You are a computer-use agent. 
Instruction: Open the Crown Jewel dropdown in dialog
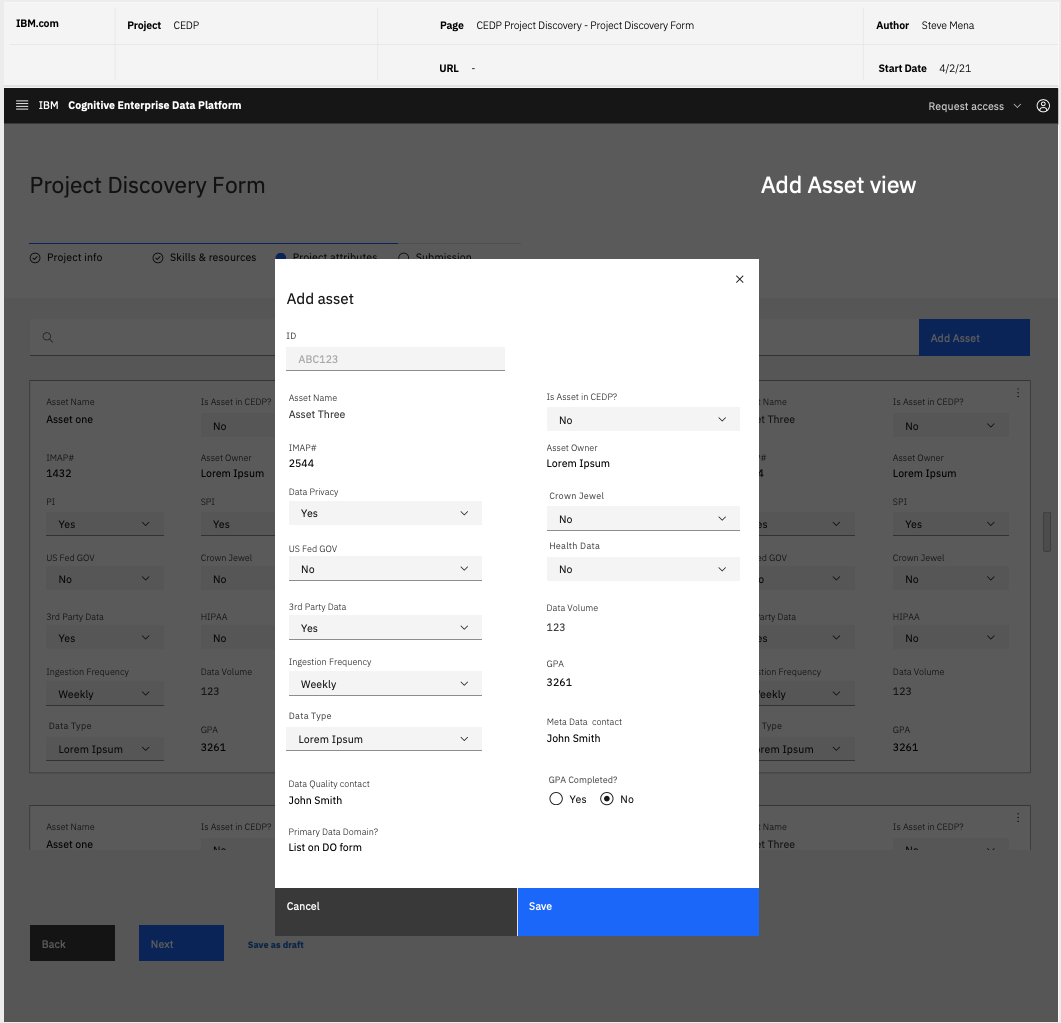tap(643, 519)
